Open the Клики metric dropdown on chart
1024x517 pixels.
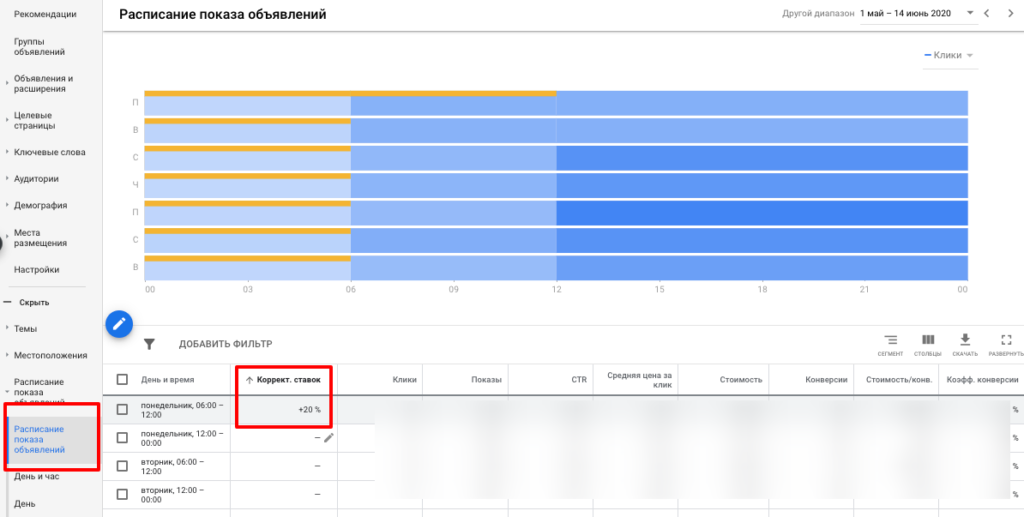coord(948,56)
